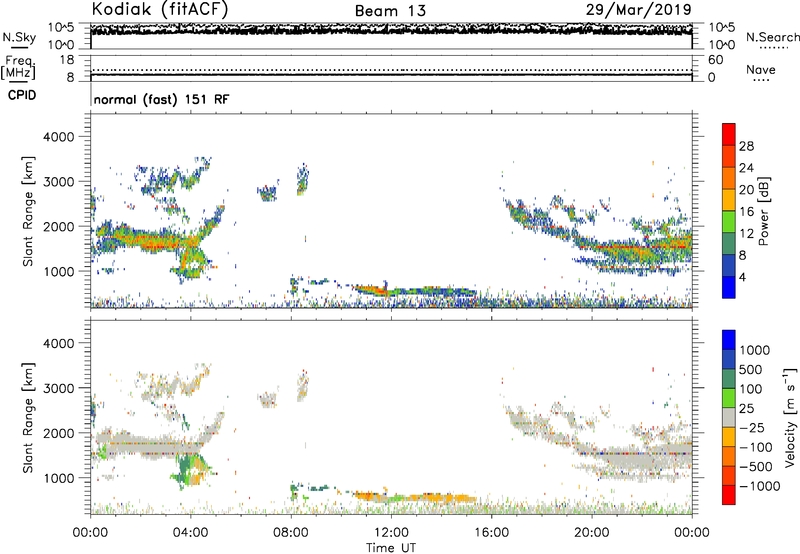The width and height of the screenshot is (800, 554).
Task: Click the blue top of Velocity color bar
Action: click(x=729, y=340)
